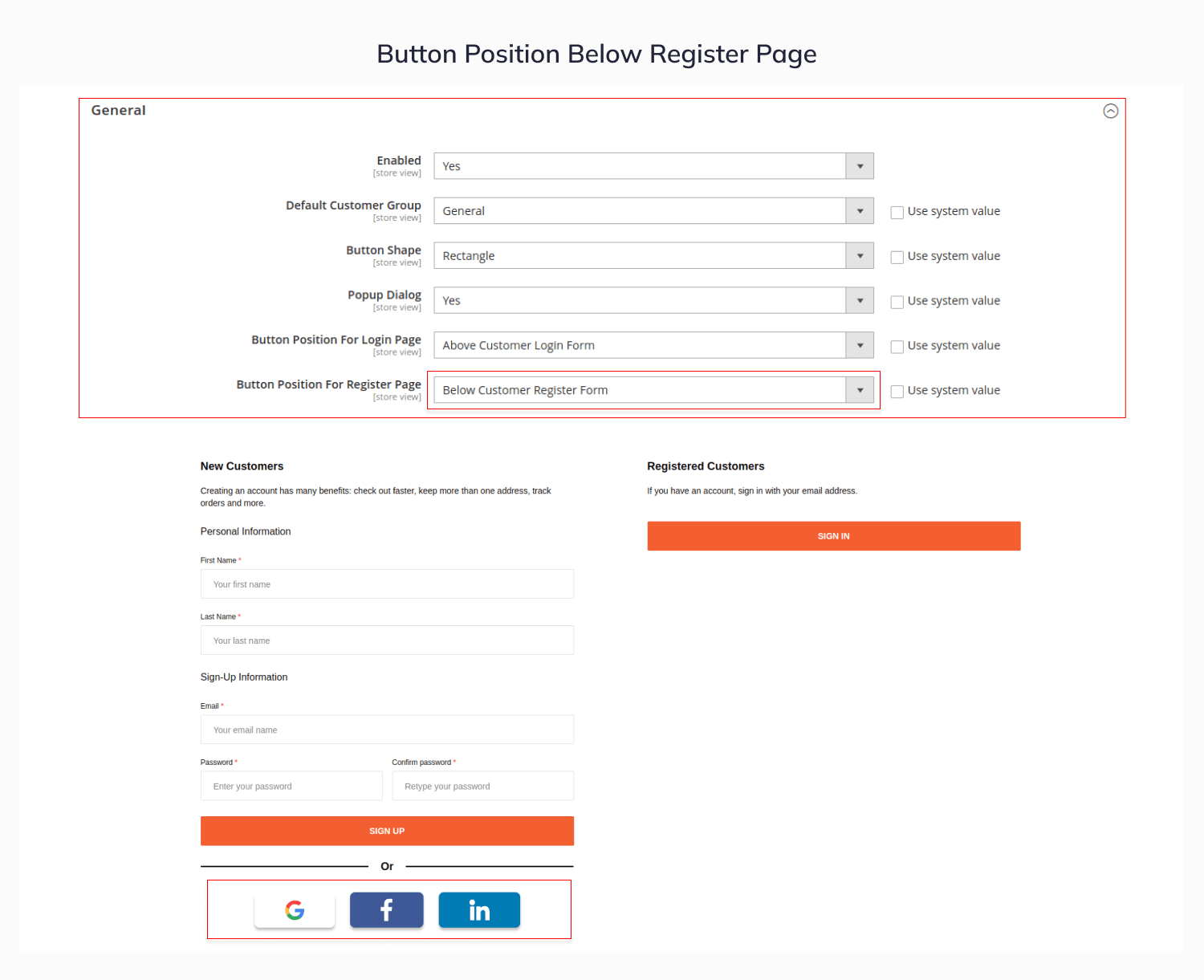Open the Default Customer Group dropdown

[653, 211]
